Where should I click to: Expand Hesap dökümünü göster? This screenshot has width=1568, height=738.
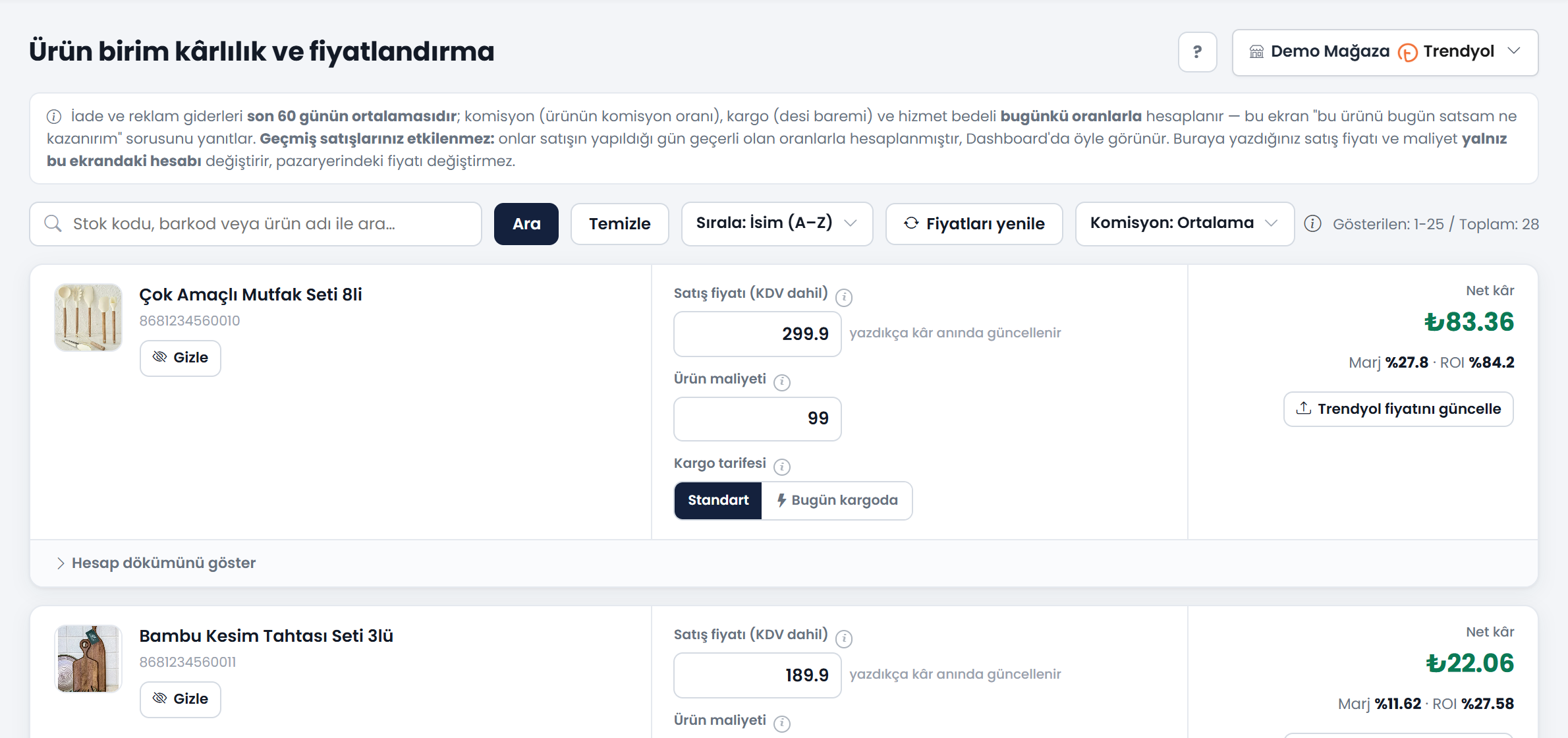157,563
